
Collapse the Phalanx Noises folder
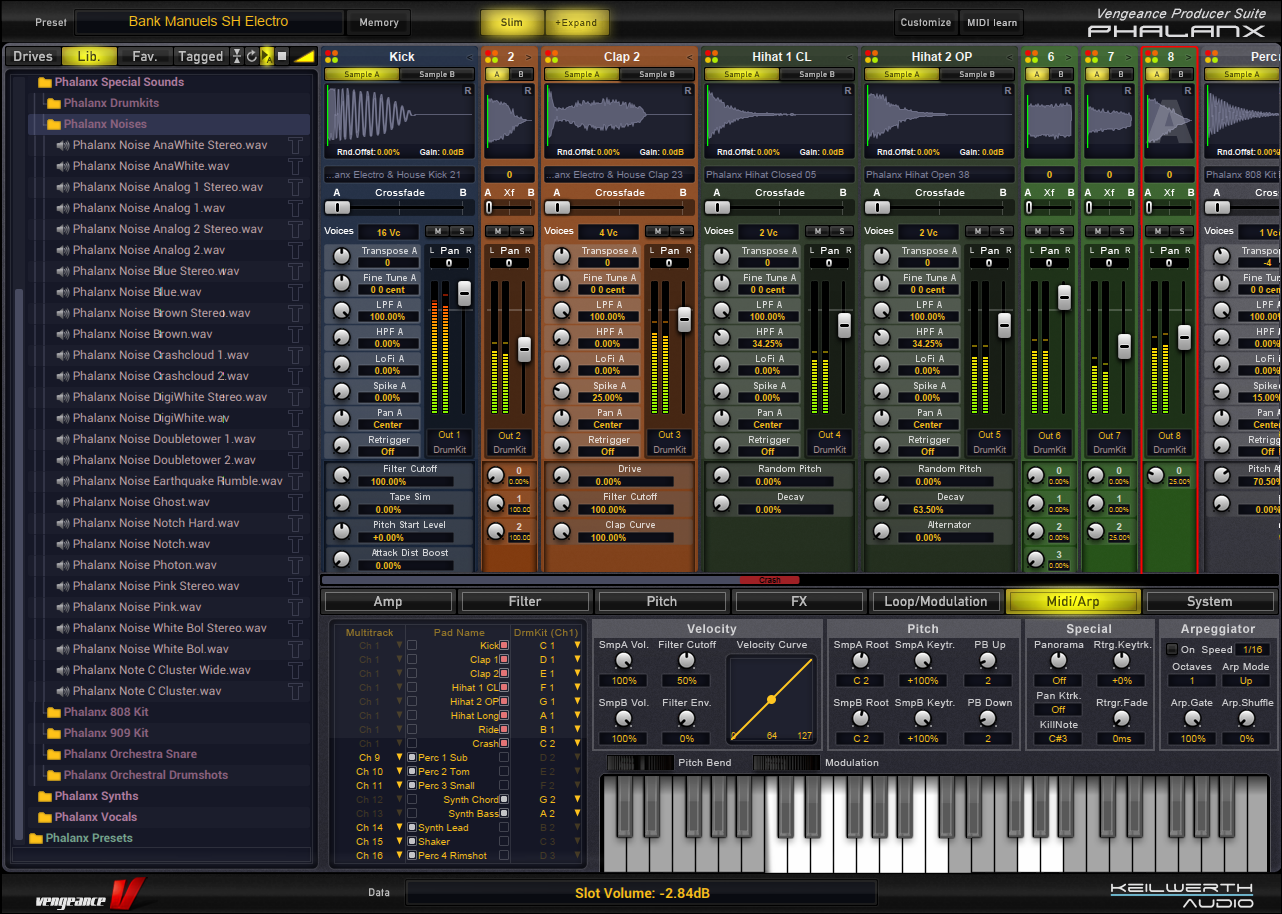tap(54, 124)
